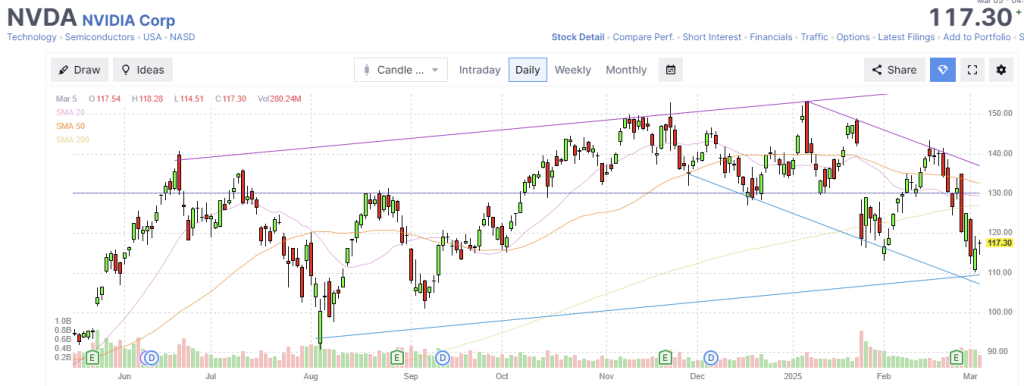Click the Add to Portfolio link
1024x386 pixels.
click(x=977, y=37)
